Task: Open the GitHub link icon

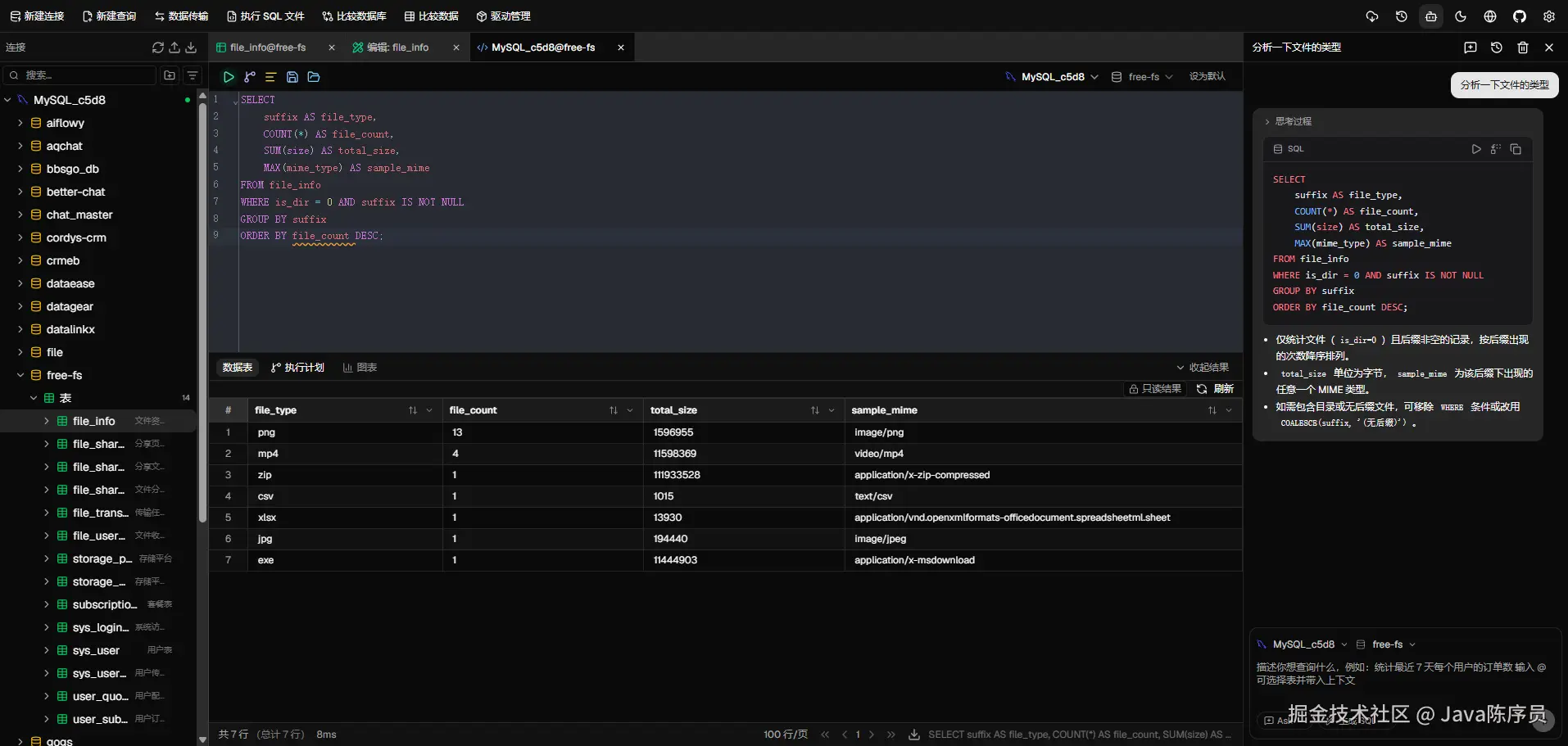Action: [1520, 16]
